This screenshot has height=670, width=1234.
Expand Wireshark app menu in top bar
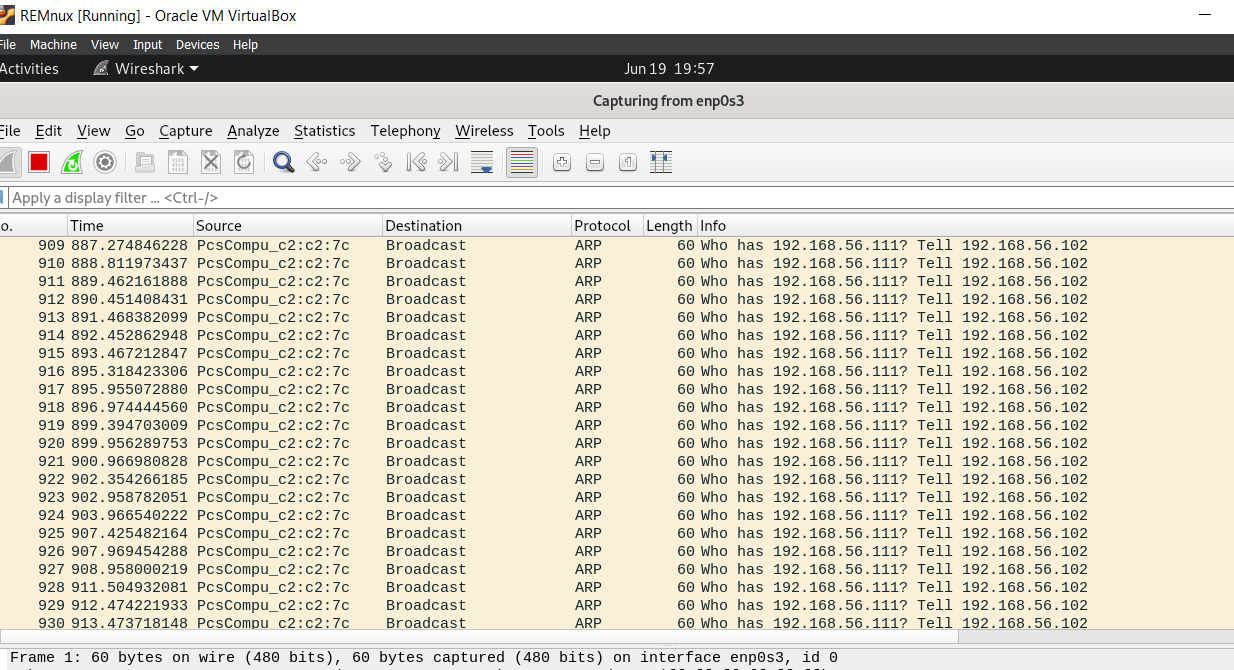146,68
